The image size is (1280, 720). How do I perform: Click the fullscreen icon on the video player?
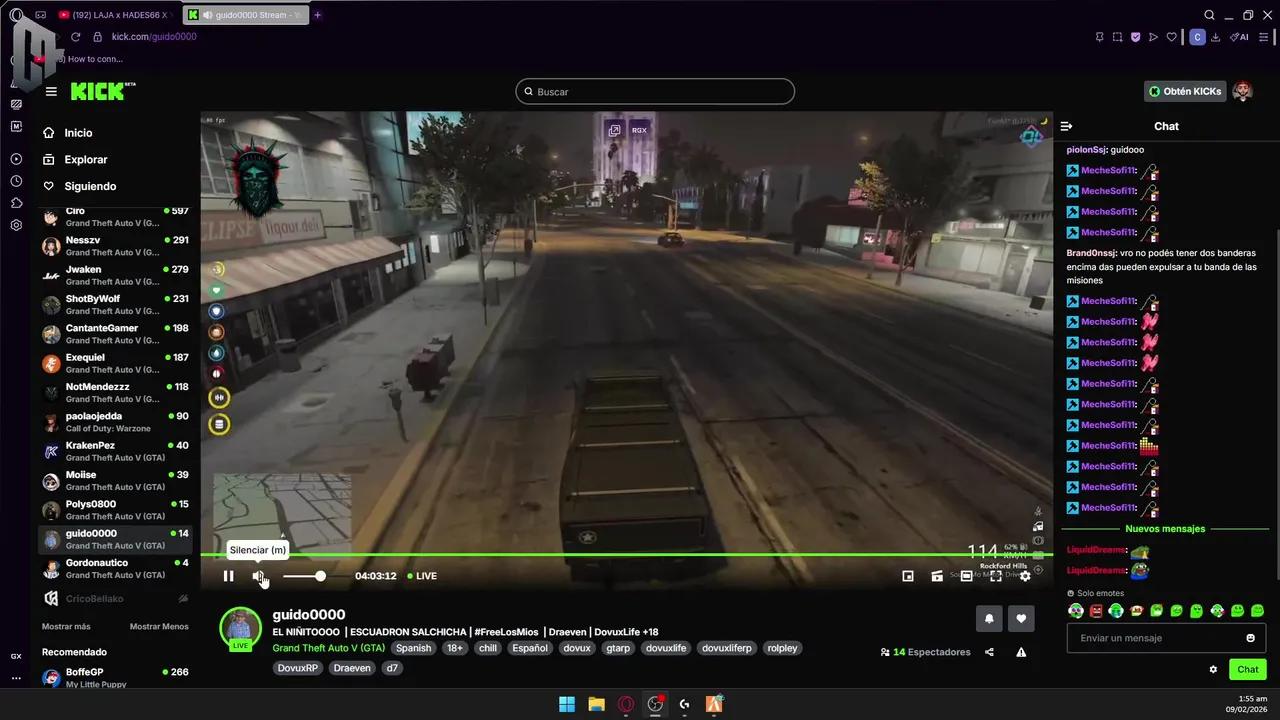pyautogui.click(x=996, y=576)
